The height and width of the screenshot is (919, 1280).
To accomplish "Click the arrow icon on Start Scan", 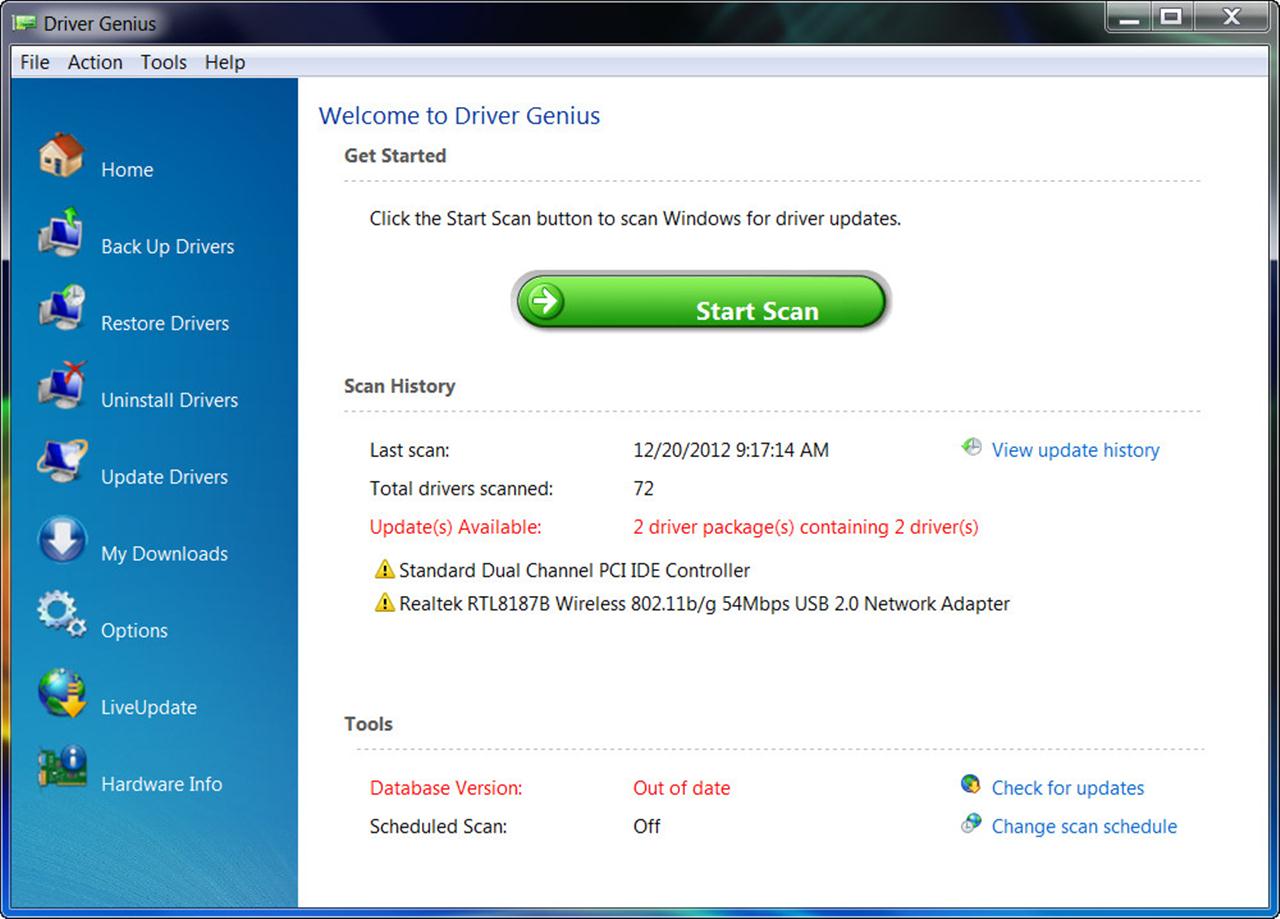I will pyautogui.click(x=545, y=300).
